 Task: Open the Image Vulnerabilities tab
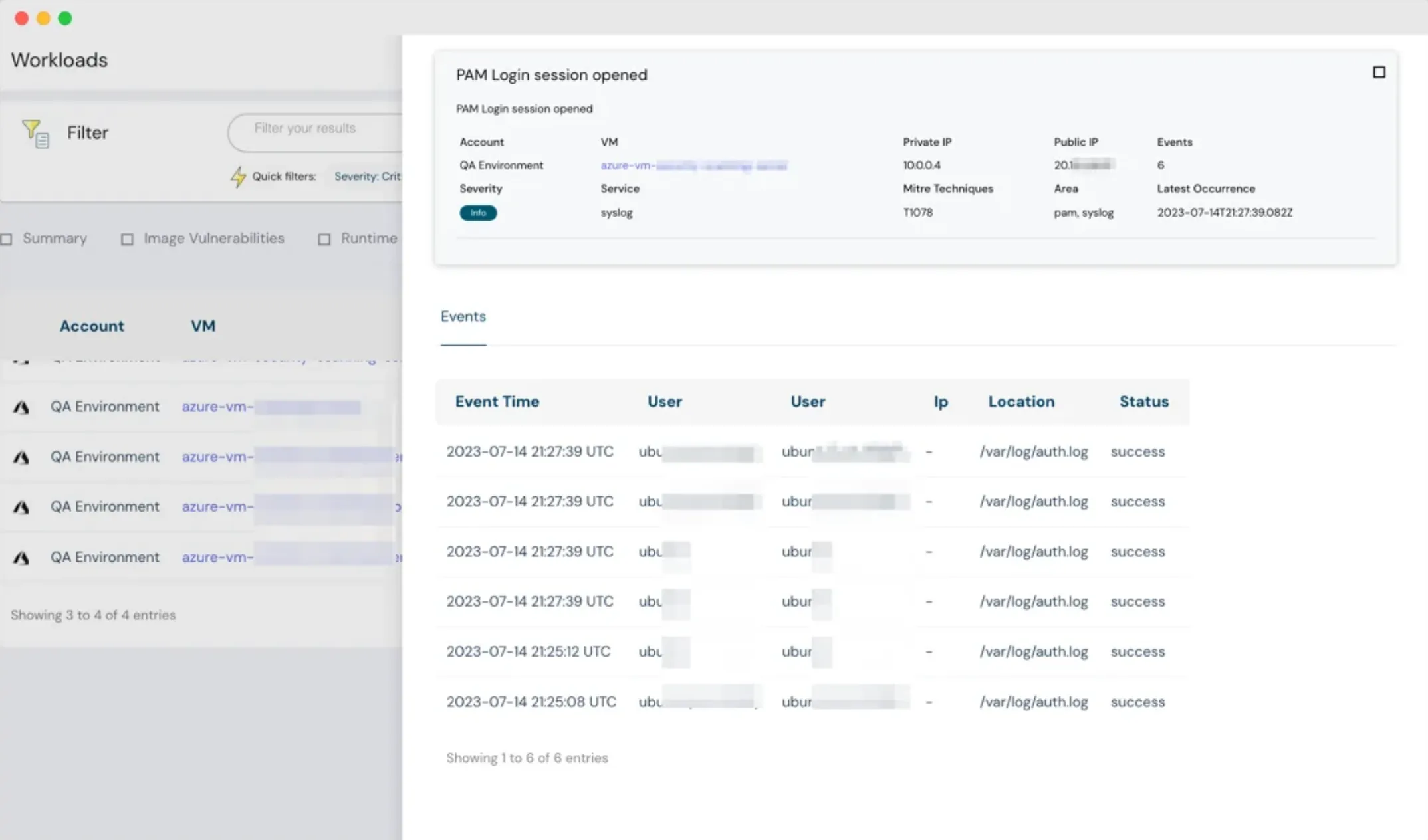coord(214,239)
